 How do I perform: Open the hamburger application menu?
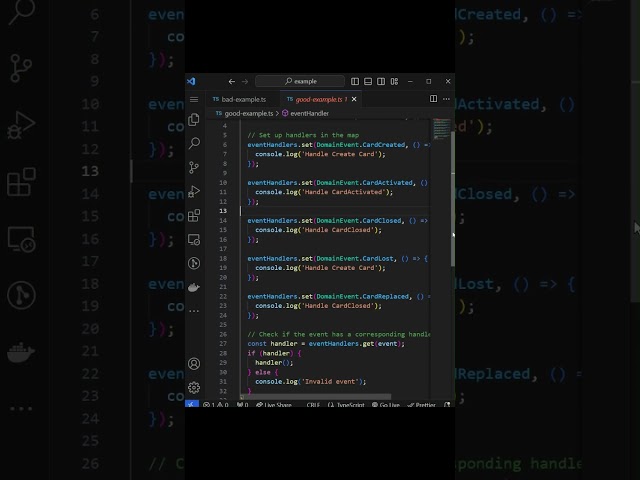tap(194, 100)
